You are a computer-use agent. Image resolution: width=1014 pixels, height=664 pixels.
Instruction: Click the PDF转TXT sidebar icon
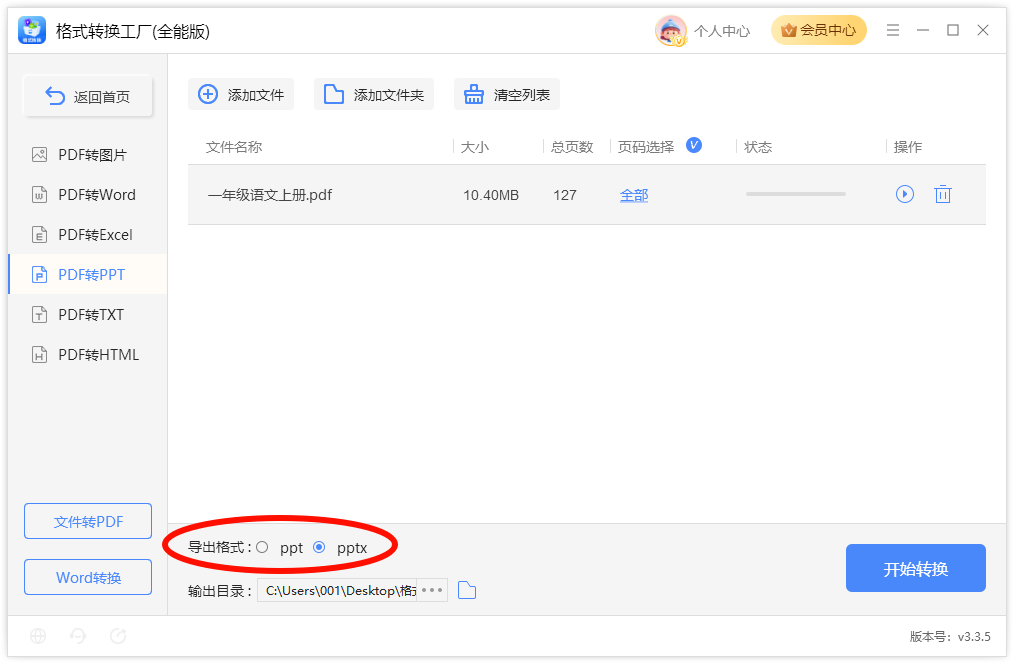[39, 315]
